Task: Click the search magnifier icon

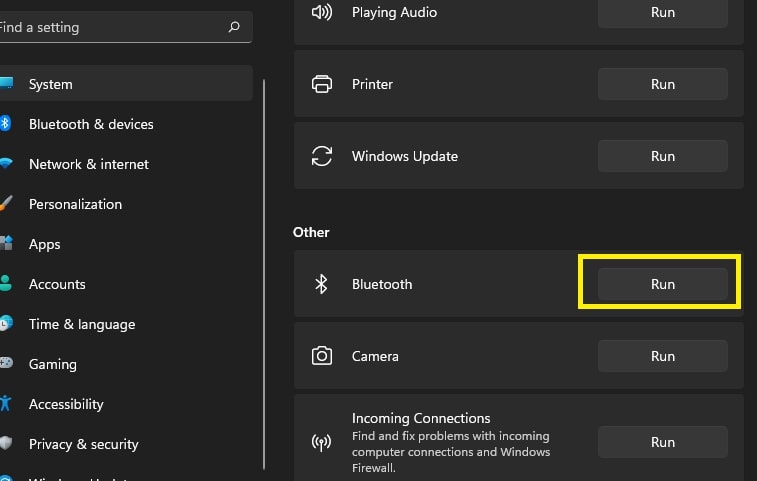Action: click(234, 27)
